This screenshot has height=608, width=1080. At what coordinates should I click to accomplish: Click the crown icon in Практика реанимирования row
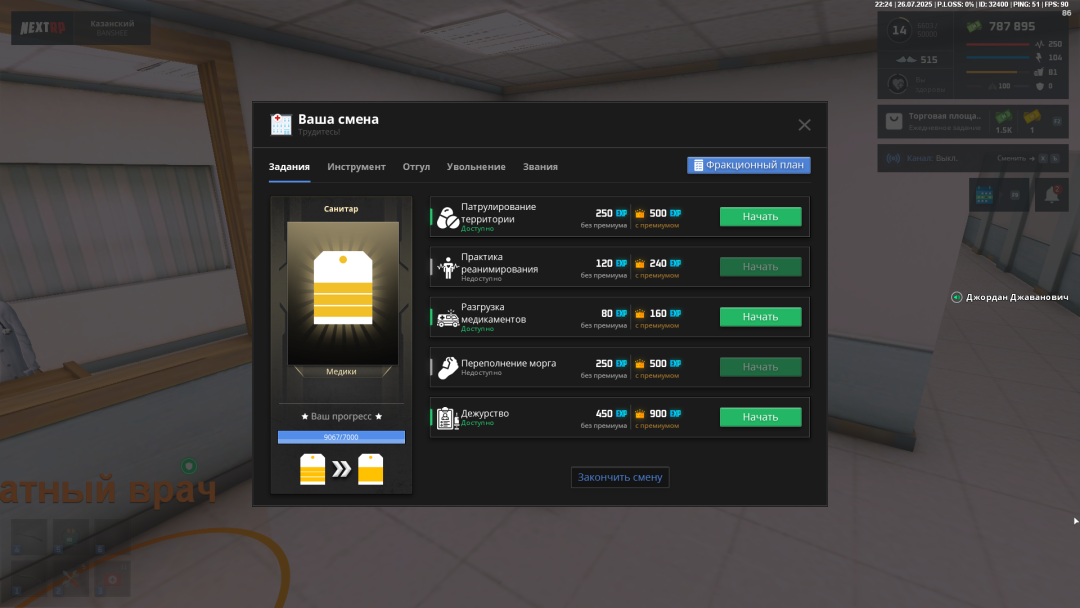640,264
